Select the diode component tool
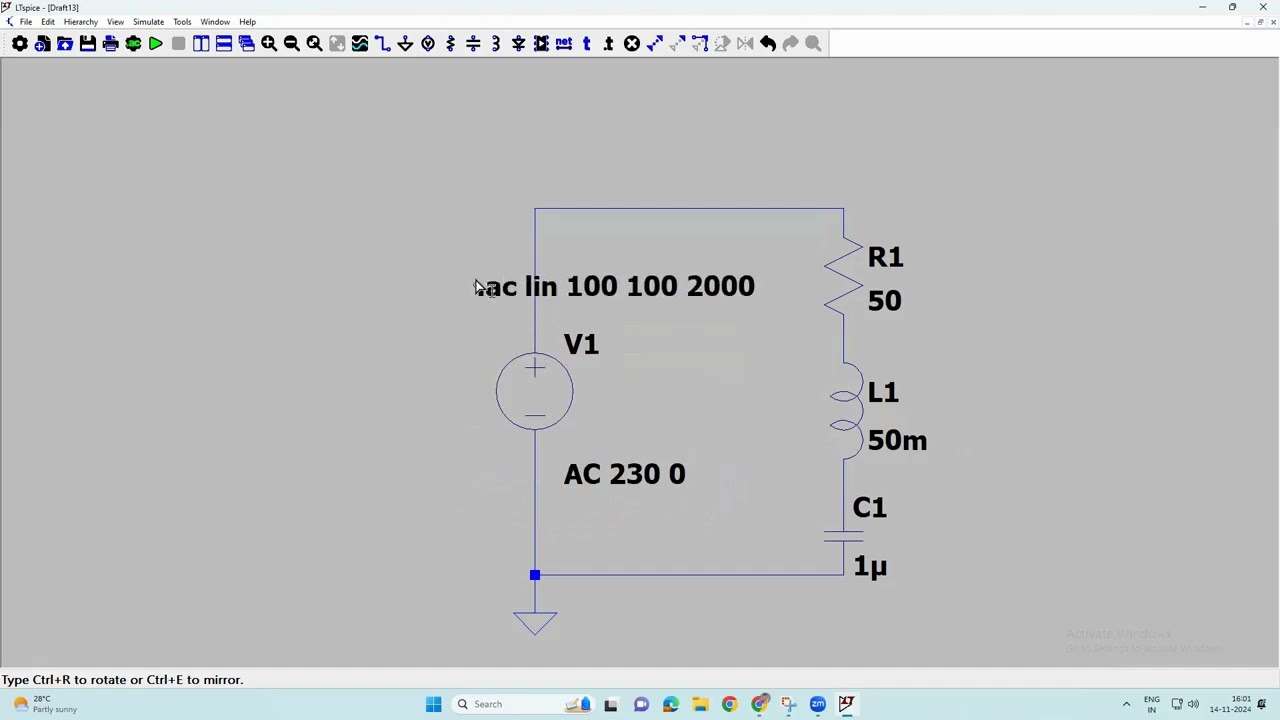 [518, 44]
